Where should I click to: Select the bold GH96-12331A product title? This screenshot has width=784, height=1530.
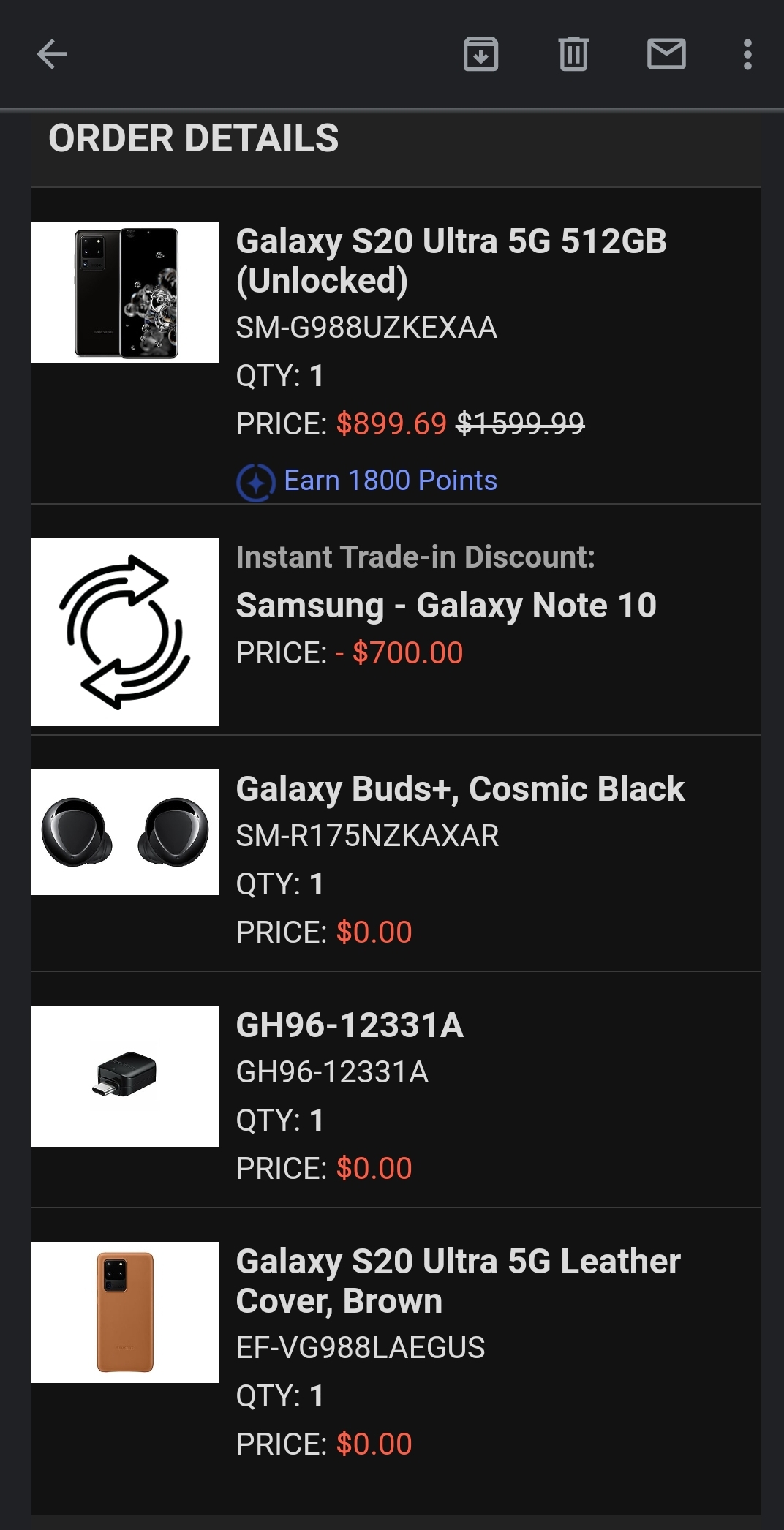(x=350, y=1025)
